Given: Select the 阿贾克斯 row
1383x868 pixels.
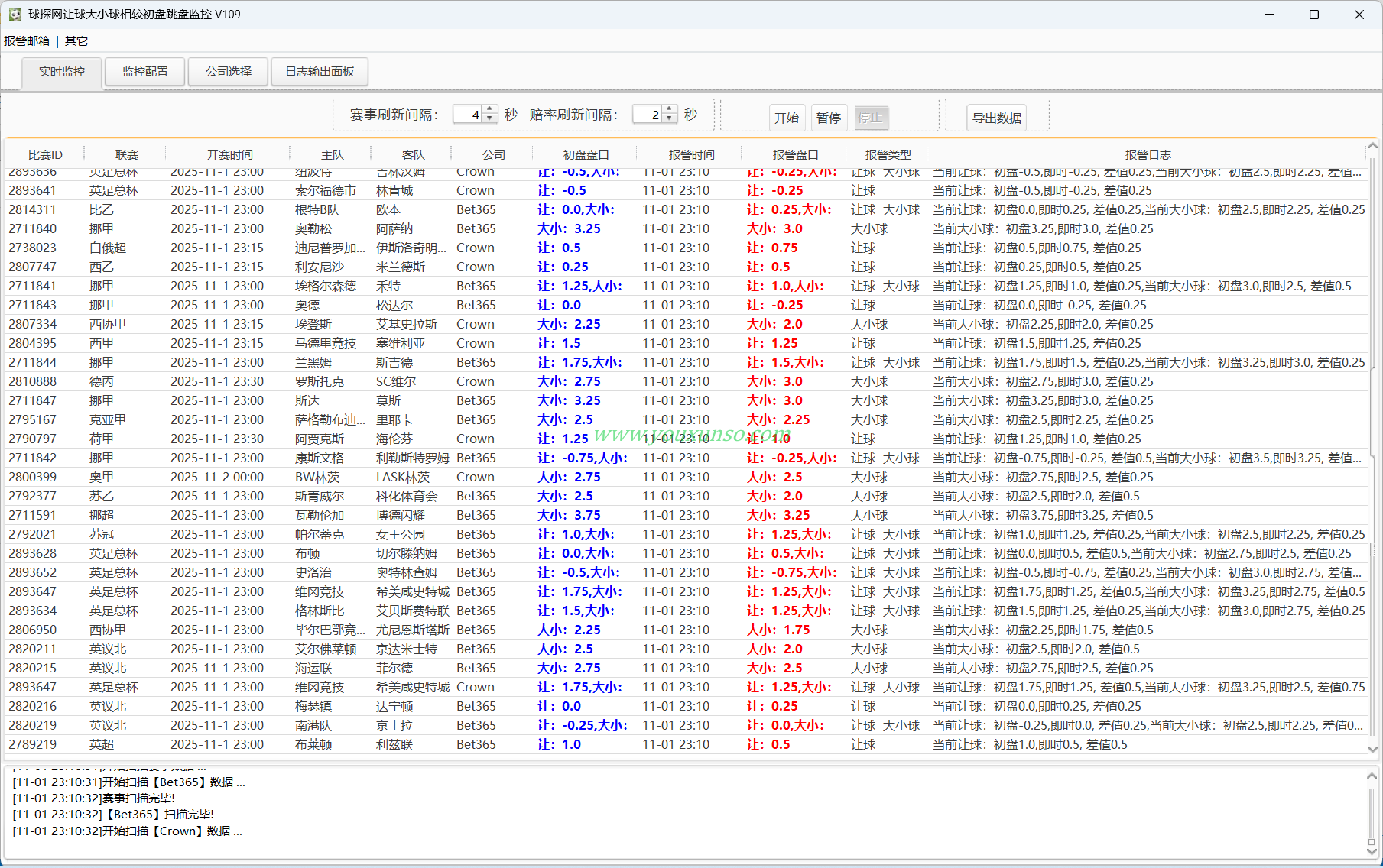Looking at the screenshot, I should point(686,439).
